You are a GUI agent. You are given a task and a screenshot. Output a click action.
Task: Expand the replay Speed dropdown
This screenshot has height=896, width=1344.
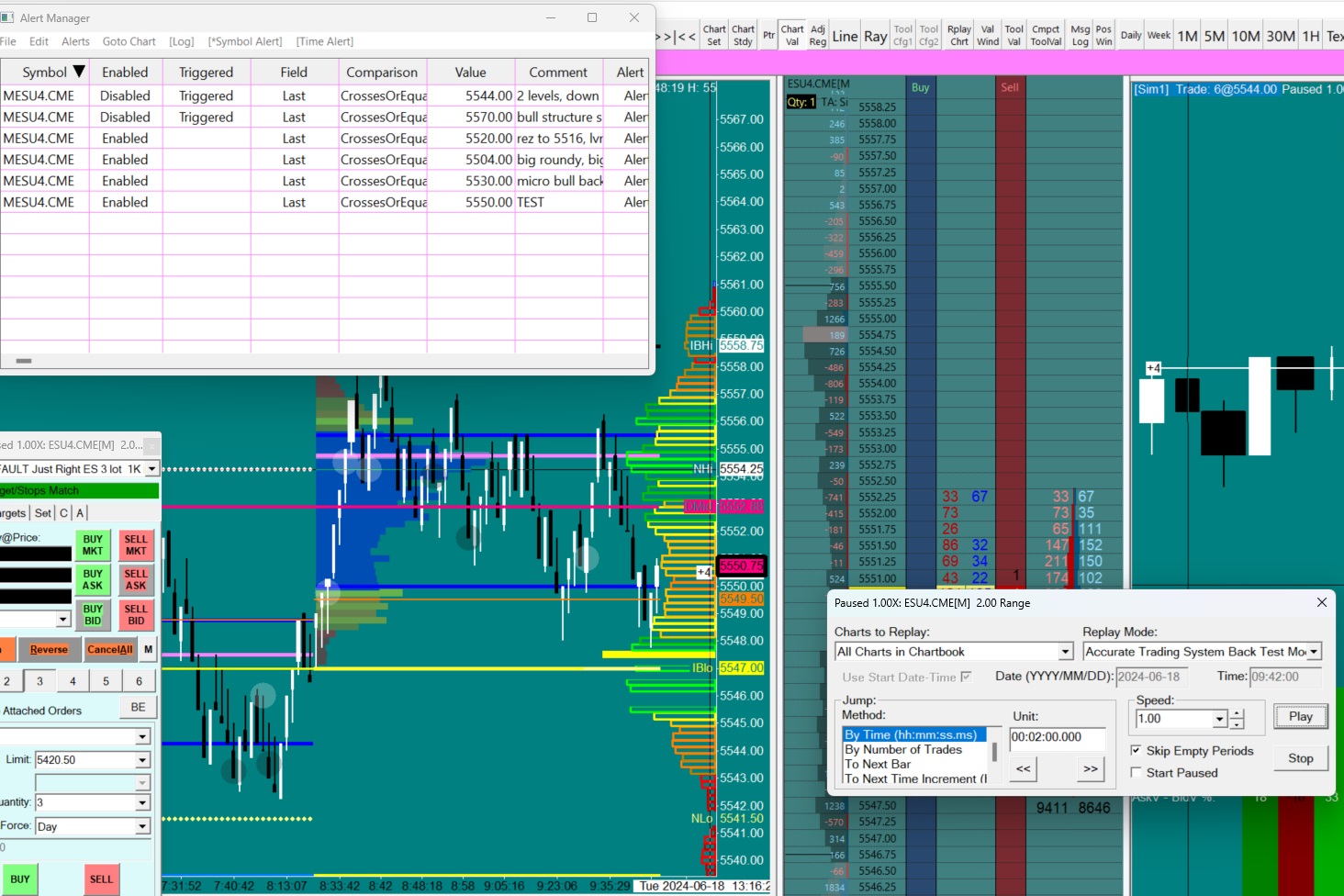[1219, 719]
